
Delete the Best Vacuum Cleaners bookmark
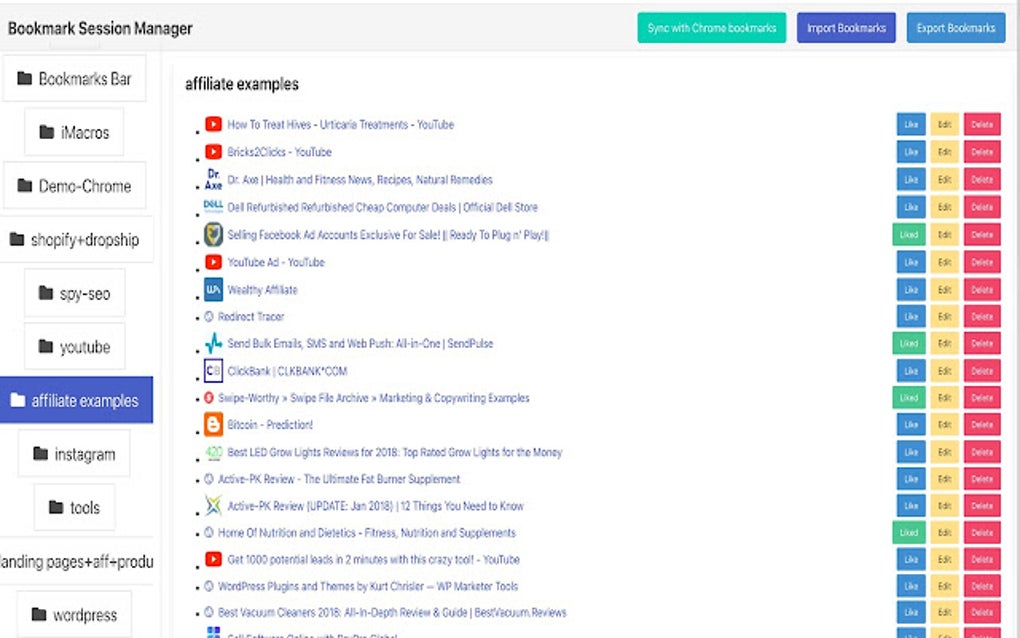(982, 612)
